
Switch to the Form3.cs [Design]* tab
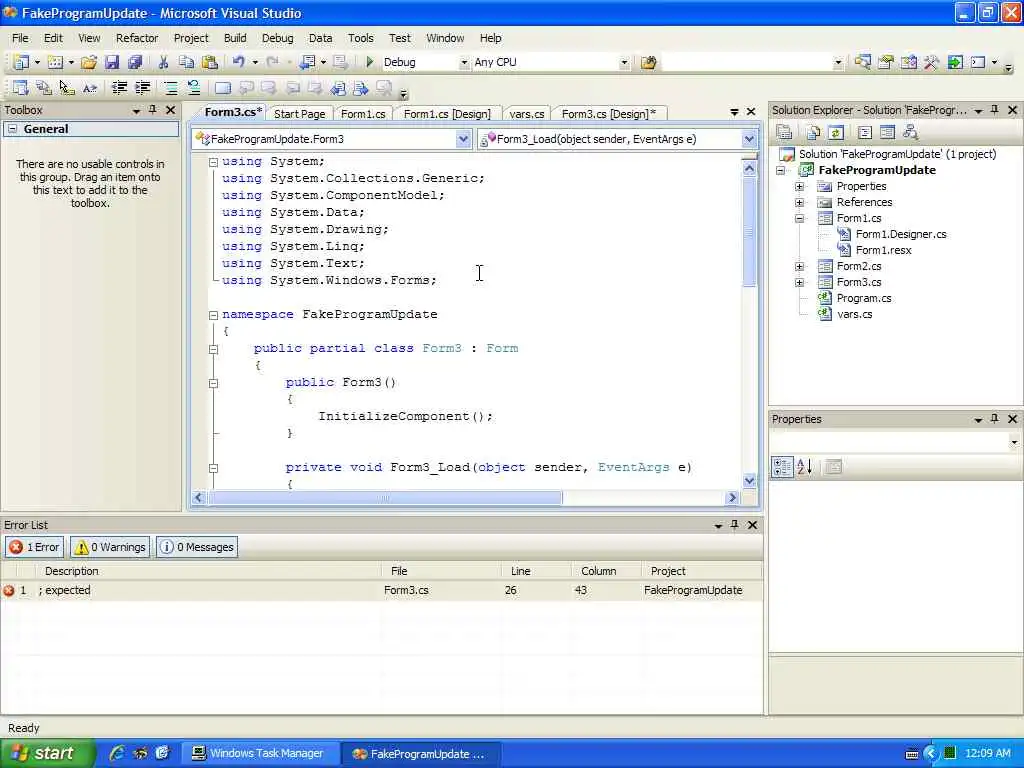coord(609,114)
